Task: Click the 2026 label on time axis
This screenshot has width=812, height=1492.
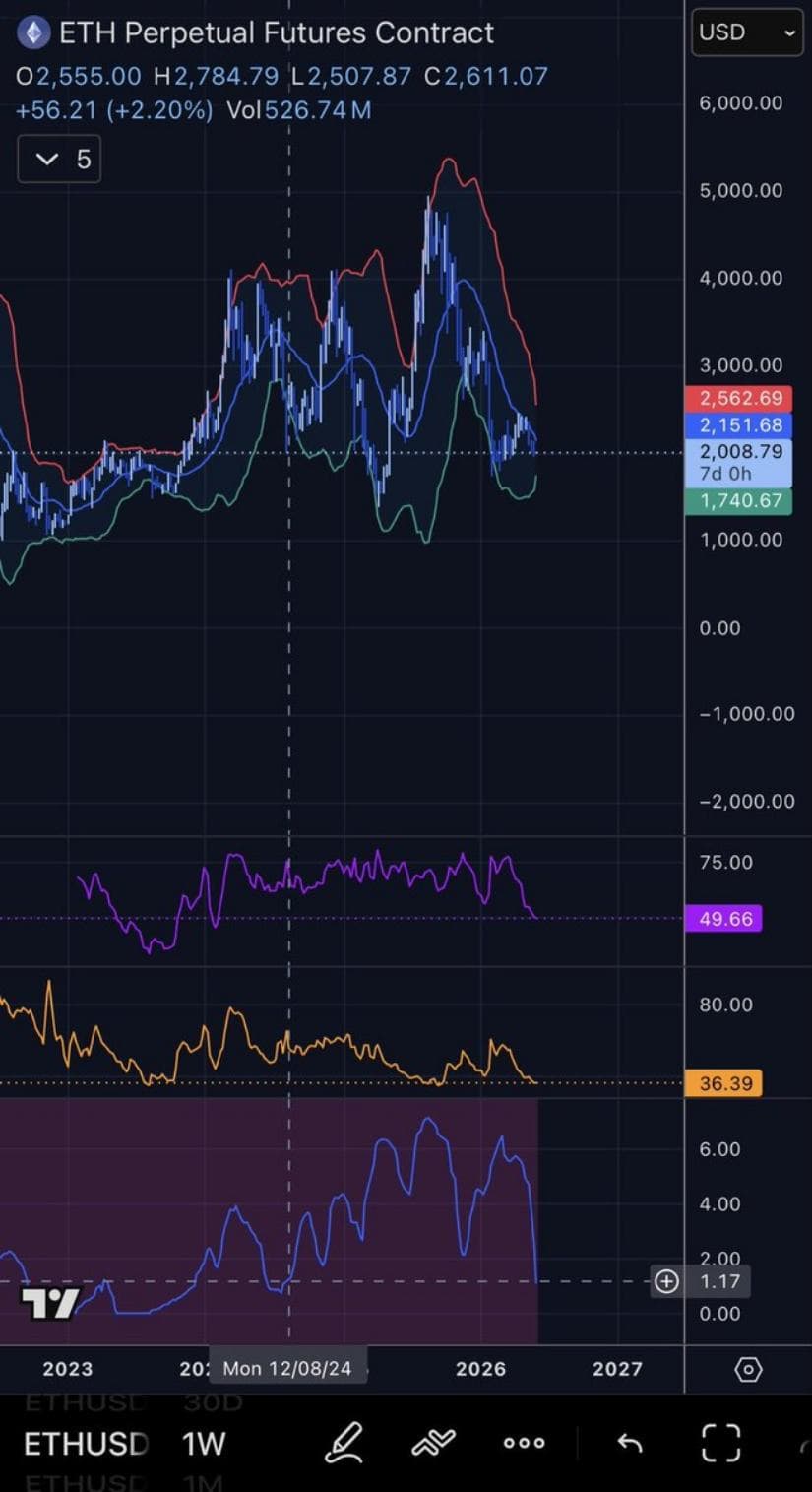Action: click(480, 1369)
